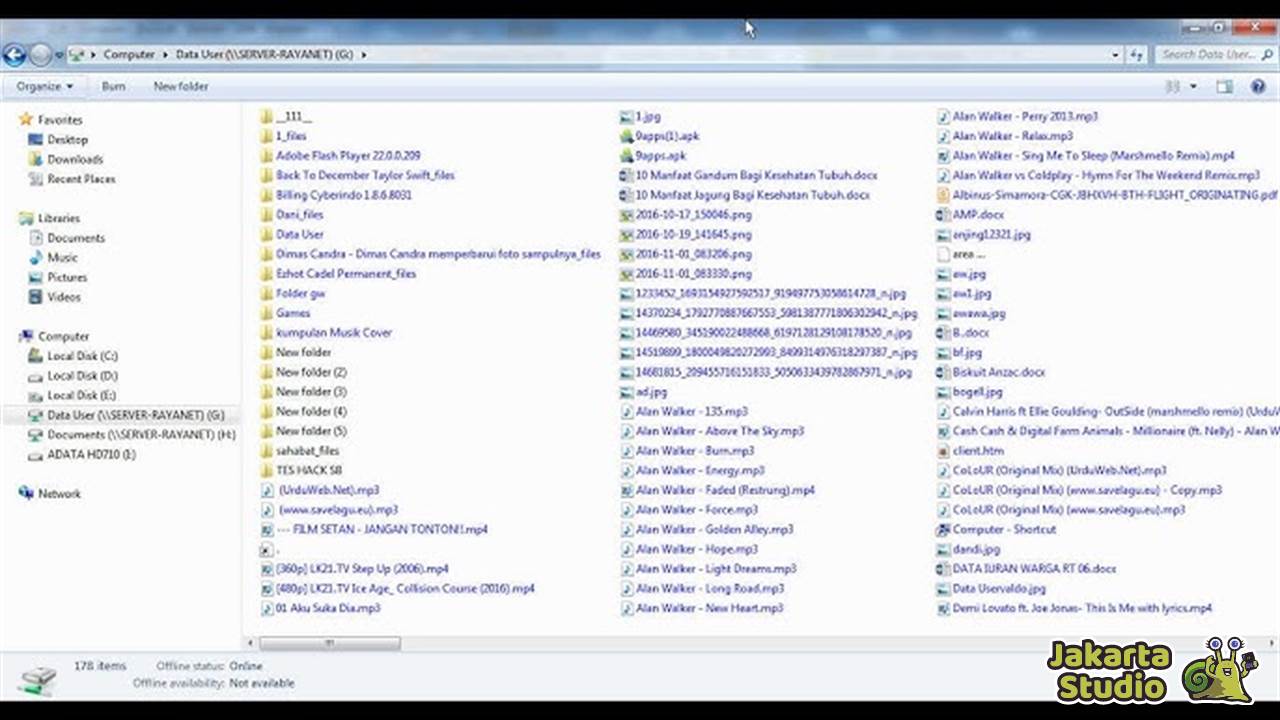The image size is (1280, 720).
Task: Open the Favorites section in sidebar
Action: tap(60, 120)
